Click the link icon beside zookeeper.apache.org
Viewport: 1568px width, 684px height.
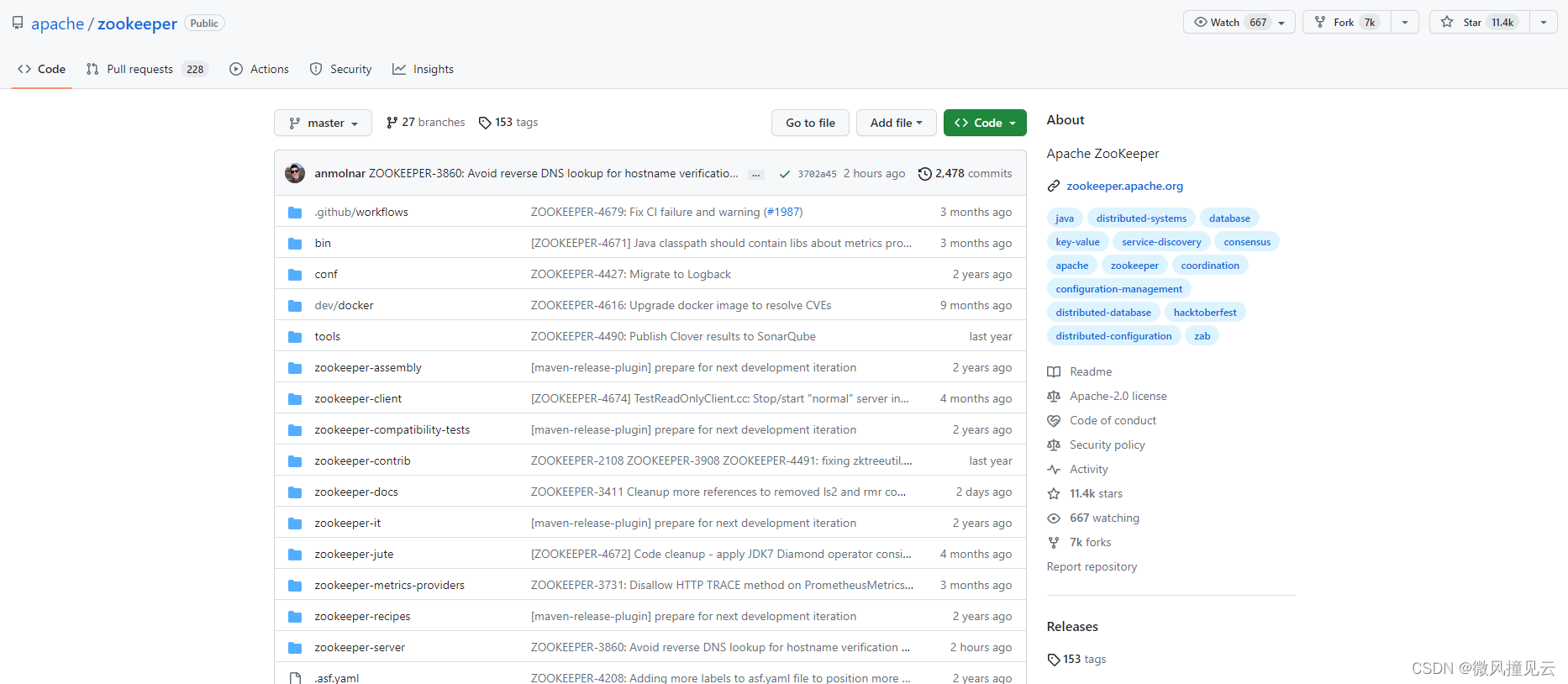tap(1054, 186)
